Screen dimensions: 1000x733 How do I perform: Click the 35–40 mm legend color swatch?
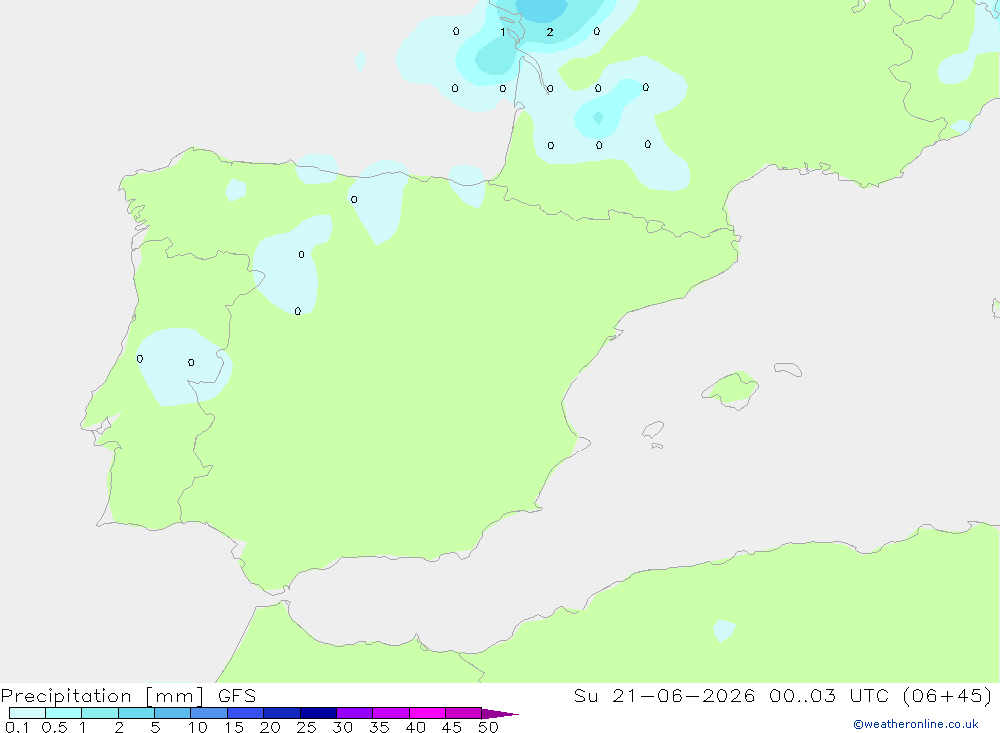[x=390, y=713]
